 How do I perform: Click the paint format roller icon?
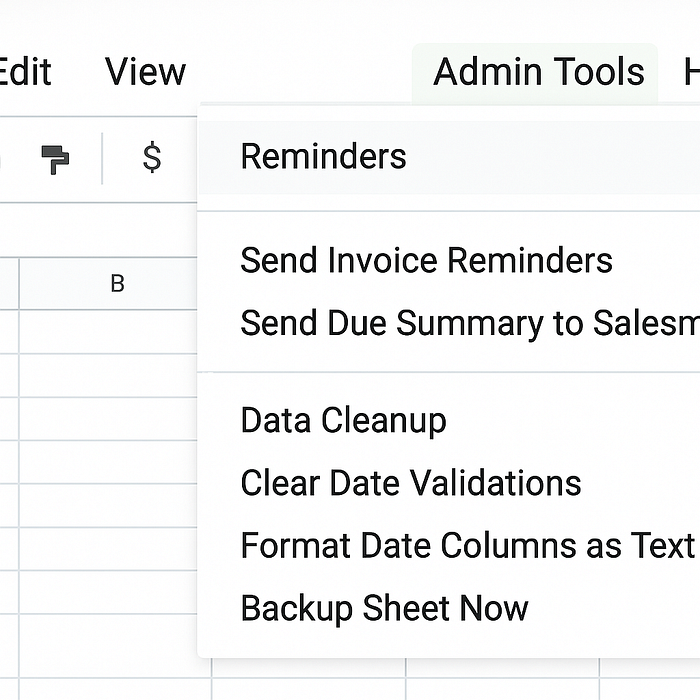pos(55,159)
